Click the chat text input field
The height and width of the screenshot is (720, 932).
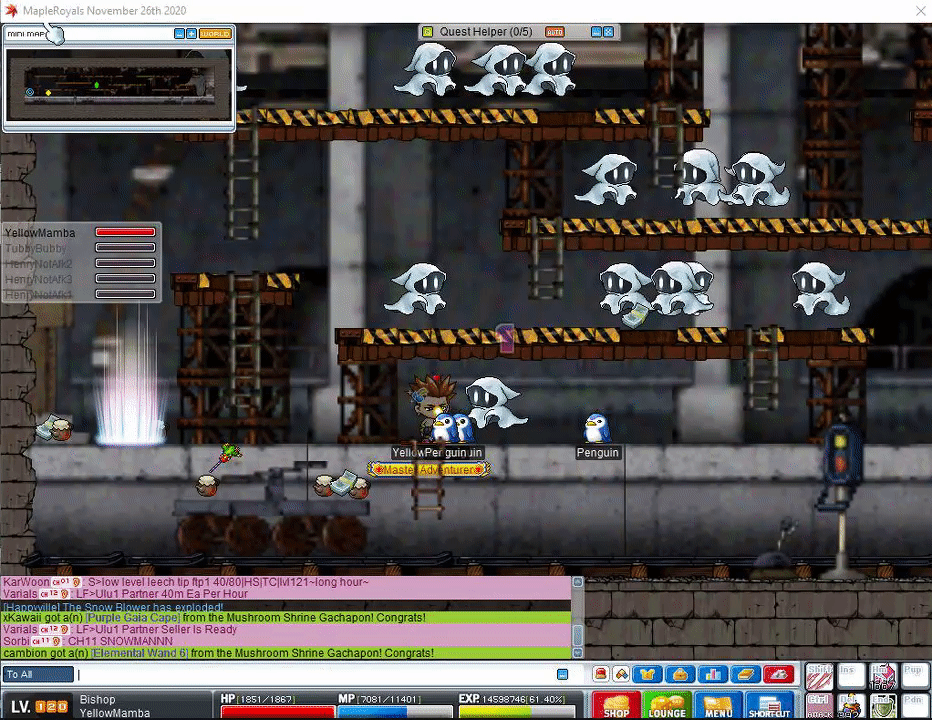[x=315, y=674]
